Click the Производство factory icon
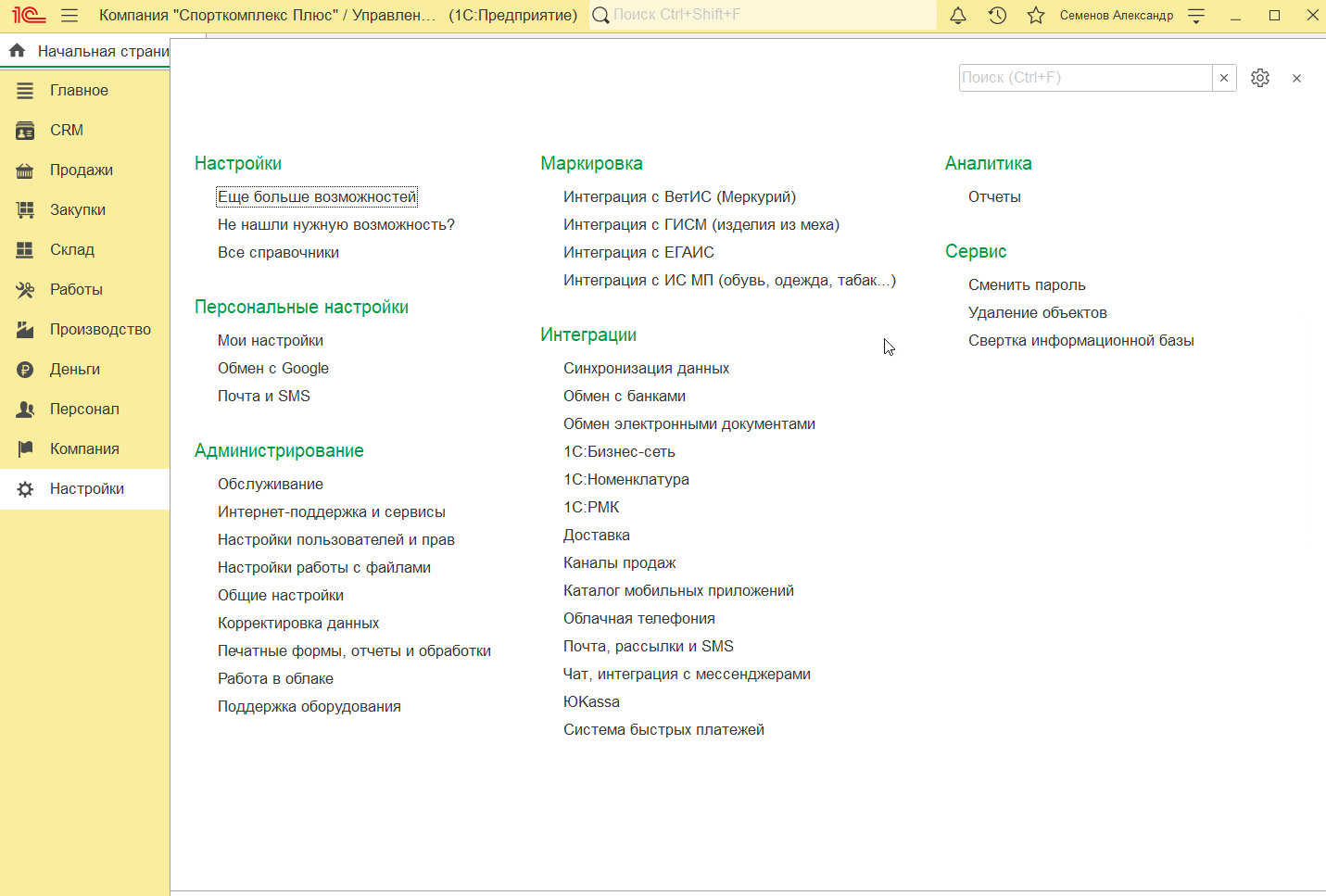Viewport: 1326px width, 896px height. click(25, 330)
